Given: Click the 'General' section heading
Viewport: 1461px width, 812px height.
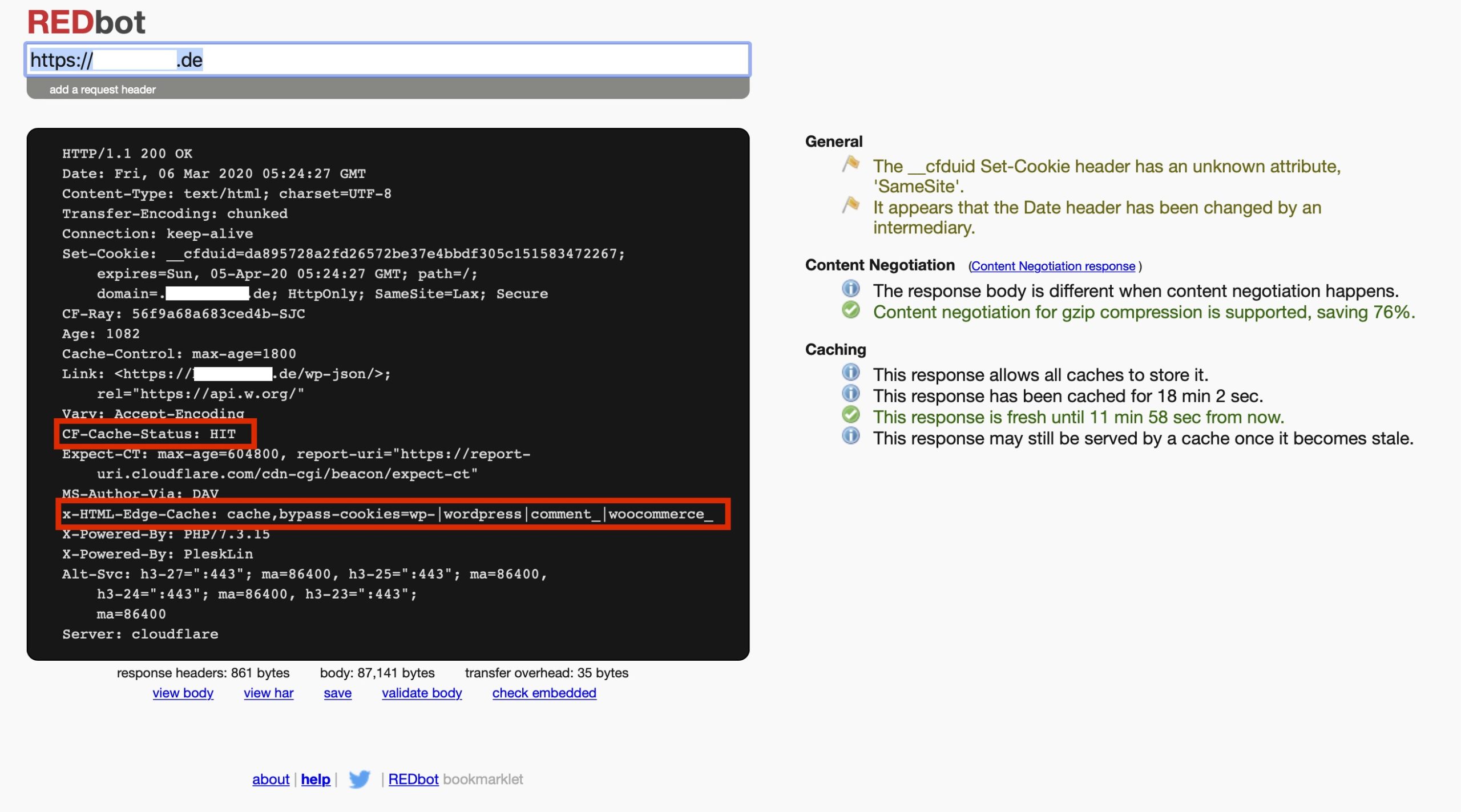Looking at the screenshot, I should click(834, 142).
